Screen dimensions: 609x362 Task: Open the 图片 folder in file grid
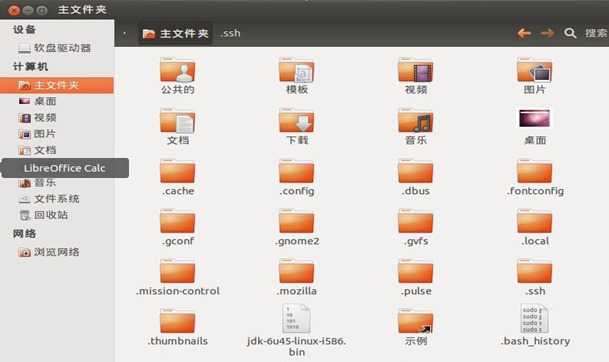coord(534,76)
